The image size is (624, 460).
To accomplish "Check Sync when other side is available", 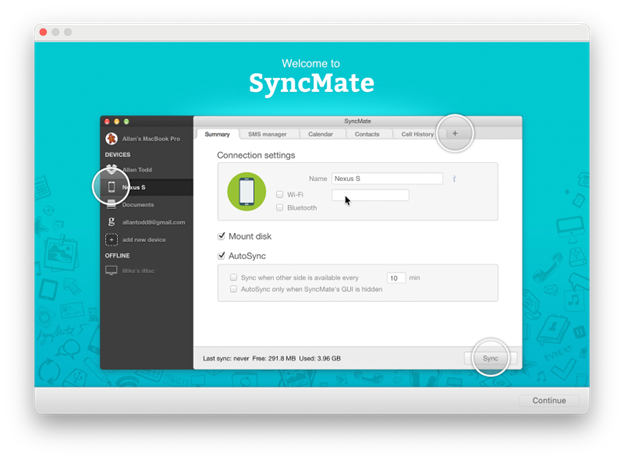I will (234, 277).
